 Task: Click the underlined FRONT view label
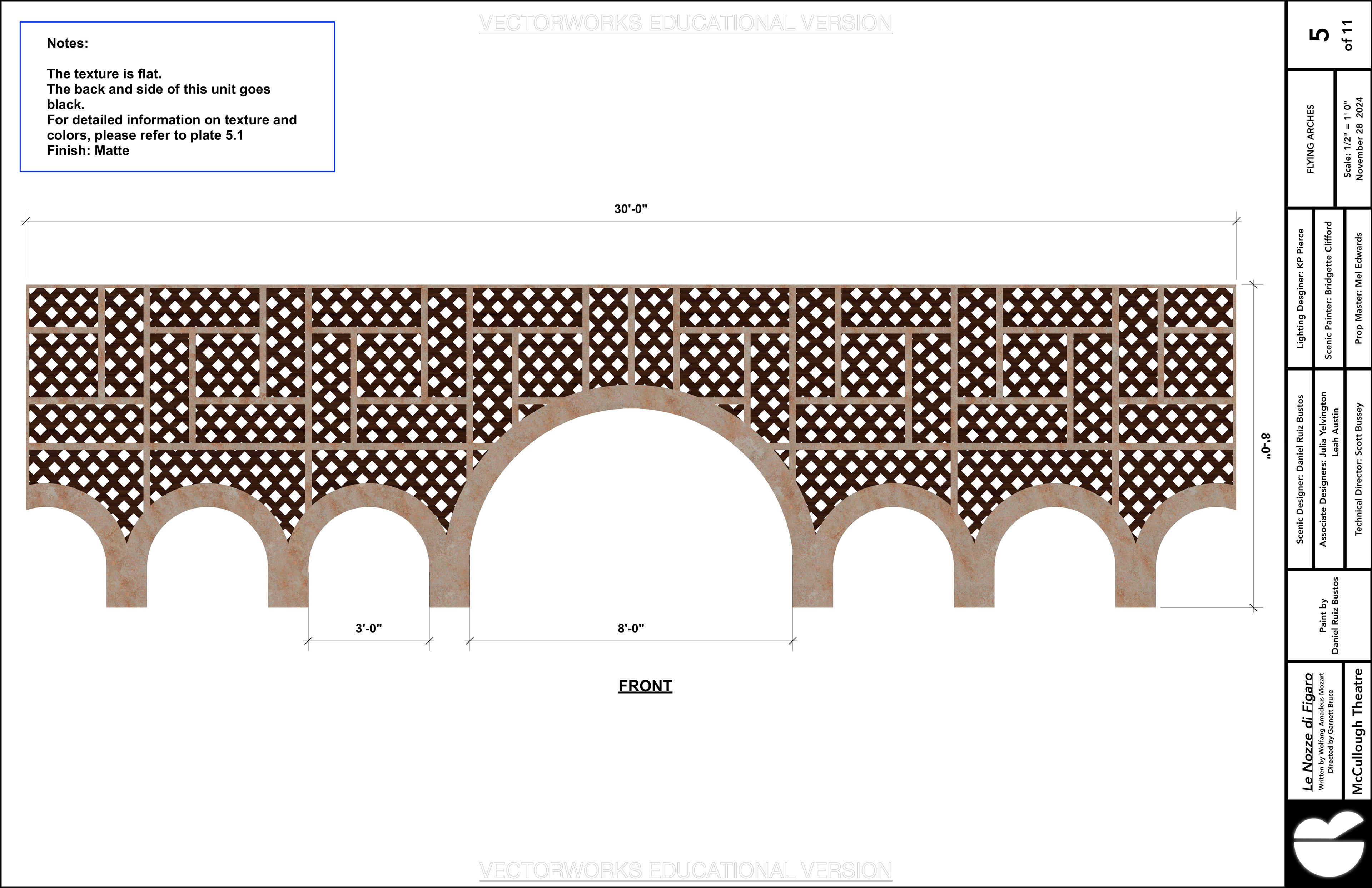(645, 686)
